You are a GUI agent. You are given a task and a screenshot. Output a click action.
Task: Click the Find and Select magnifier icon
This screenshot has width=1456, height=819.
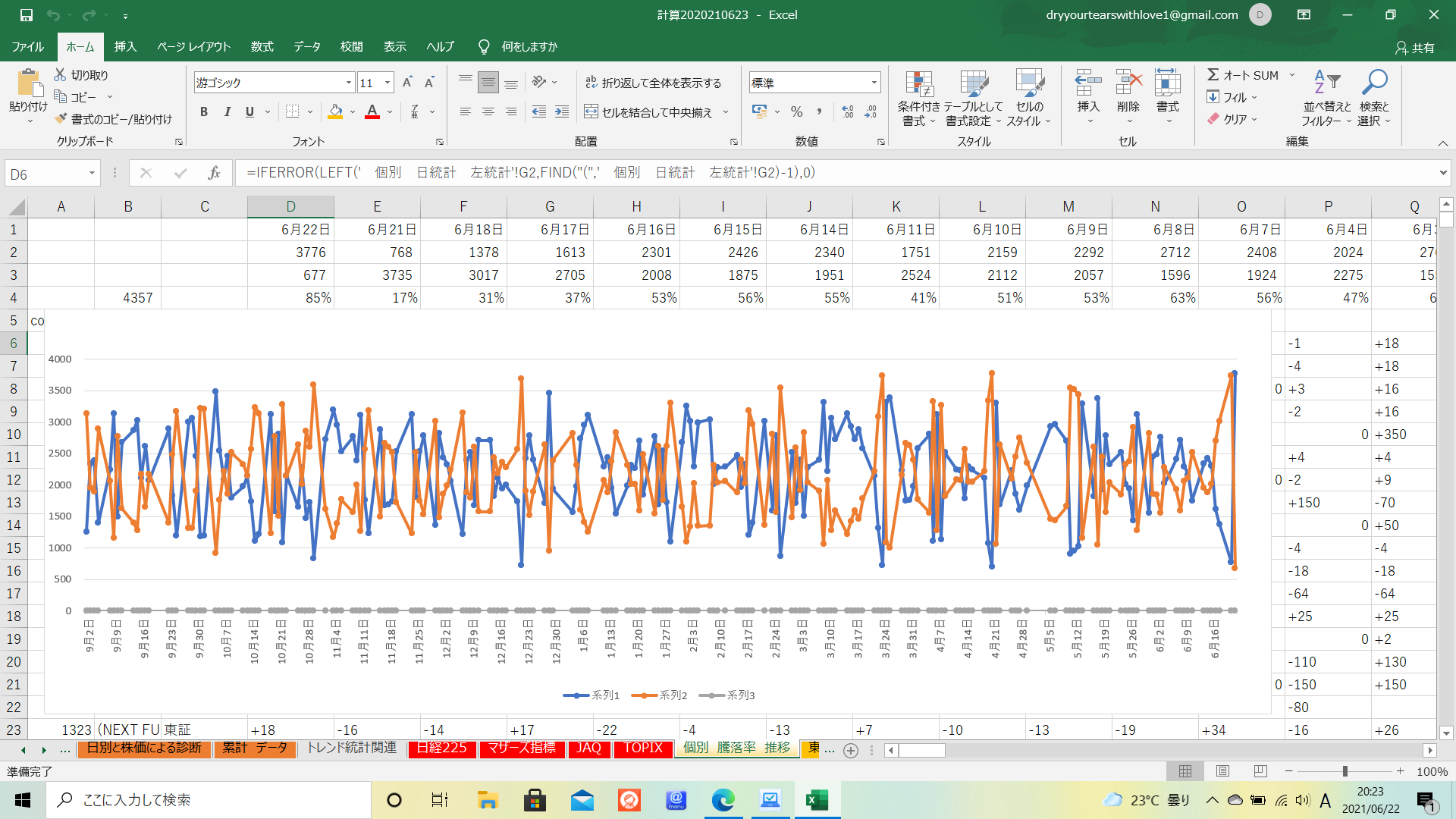1374,83
